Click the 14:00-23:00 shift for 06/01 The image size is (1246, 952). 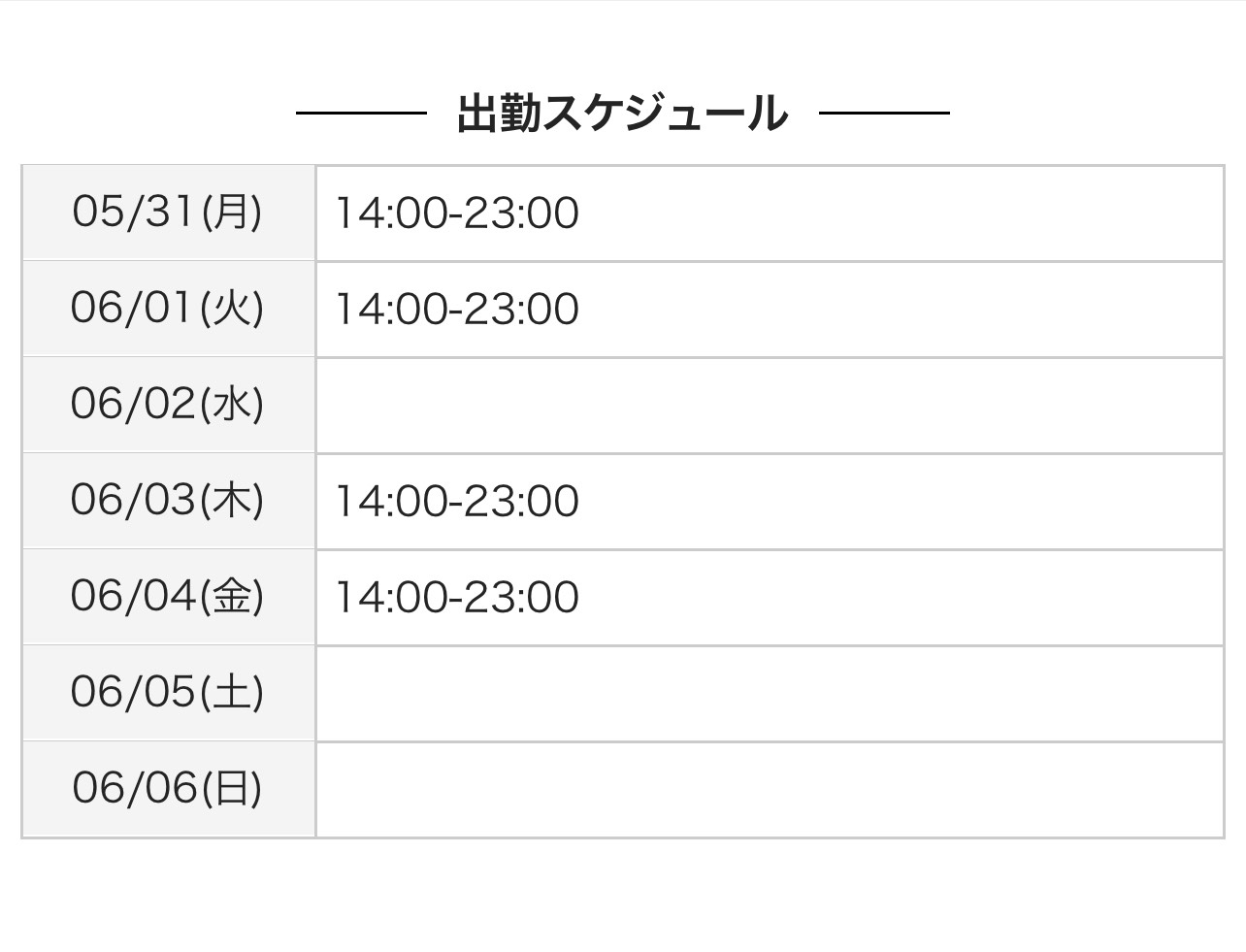(x=457, y=310)
